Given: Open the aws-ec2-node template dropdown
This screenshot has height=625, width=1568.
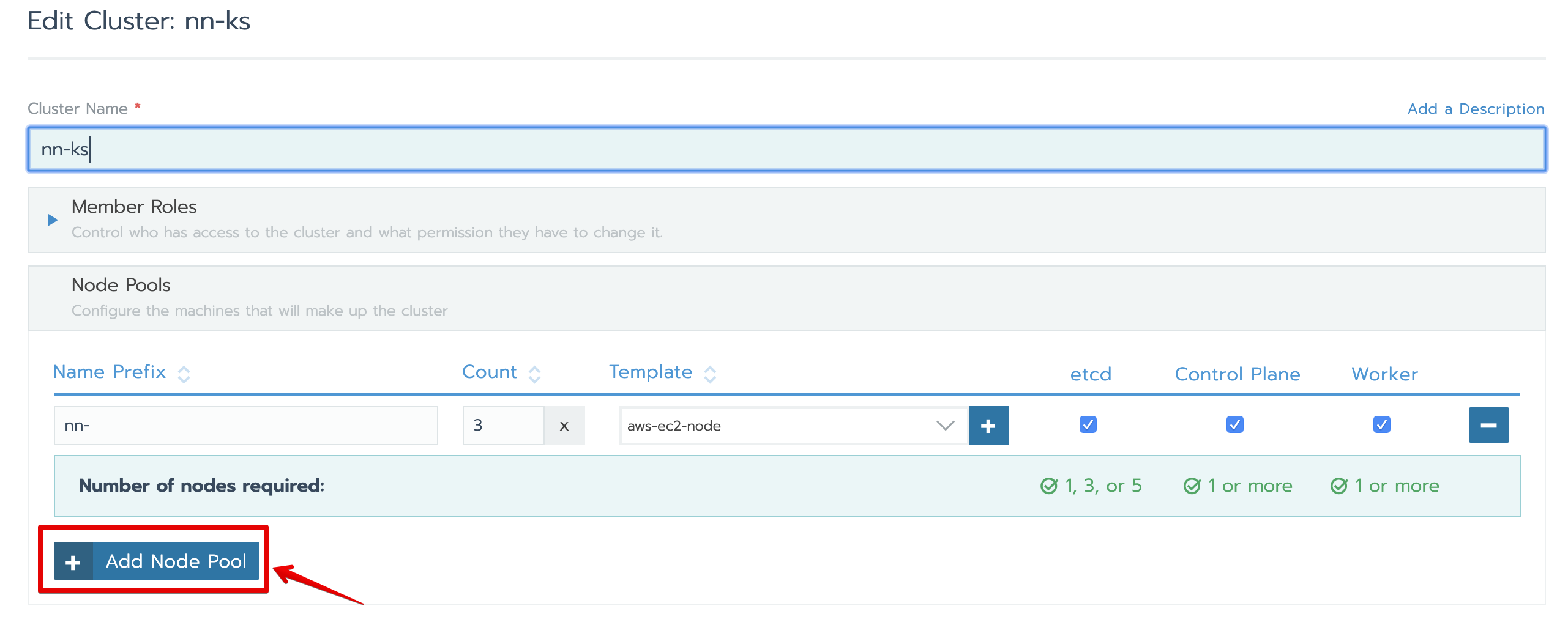Looking at the screenshot, I should click(x=793, y=426).
